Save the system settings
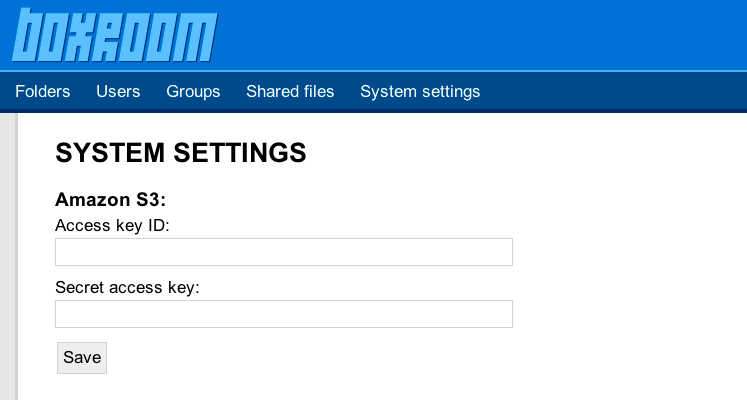Image resolution: width=747 pixels, height=400 pixels. pyautogui.click(x=82, y=358)
